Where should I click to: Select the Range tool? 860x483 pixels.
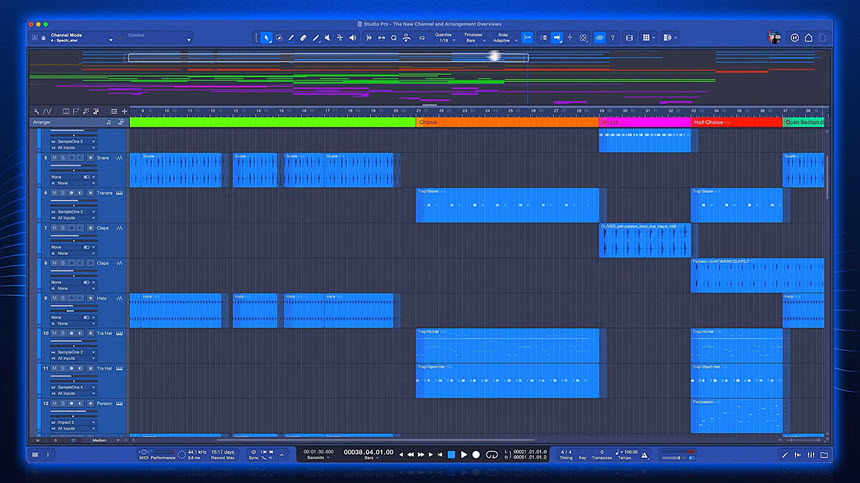(279, 38)
